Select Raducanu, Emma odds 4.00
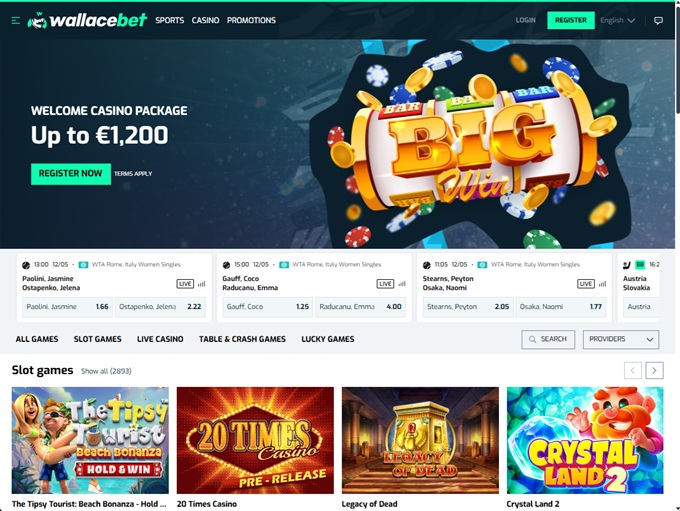The image size is (680, 511). tap(360, 307)
